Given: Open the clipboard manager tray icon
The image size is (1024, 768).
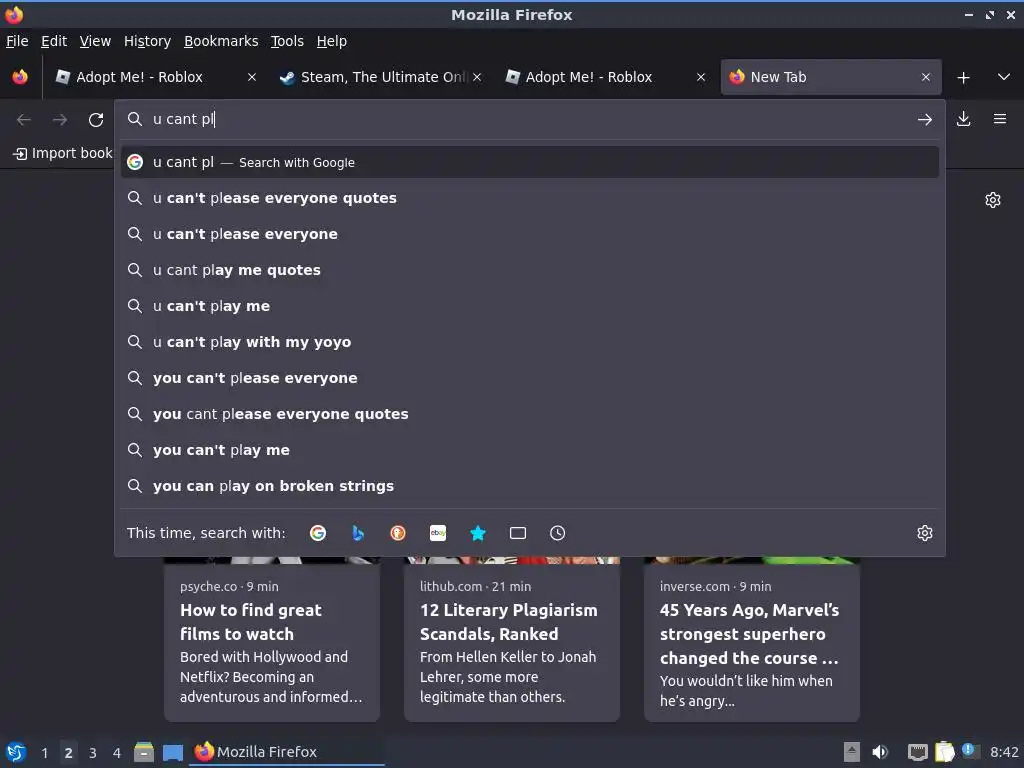Looking at the screenshot, I should pos(944,752).
